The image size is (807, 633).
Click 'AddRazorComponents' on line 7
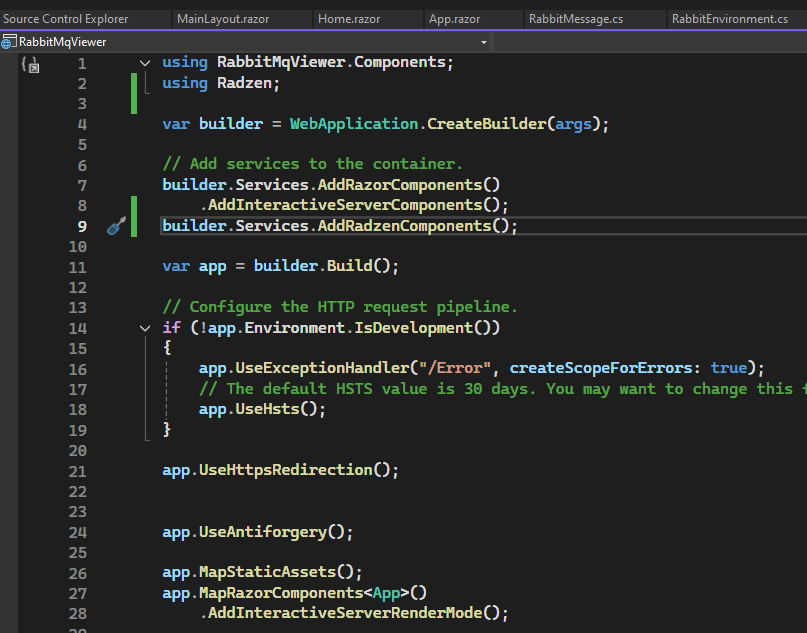399,185
